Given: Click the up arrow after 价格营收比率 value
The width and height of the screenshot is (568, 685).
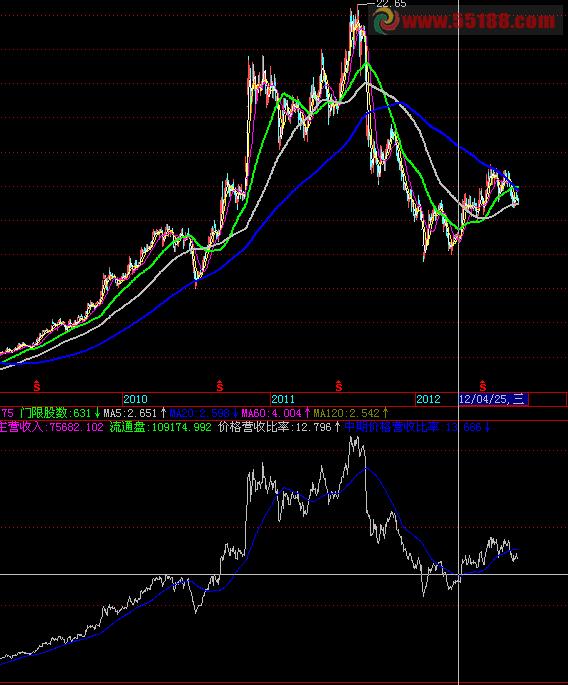Looking at the screenshot, I should pos(337,427).
